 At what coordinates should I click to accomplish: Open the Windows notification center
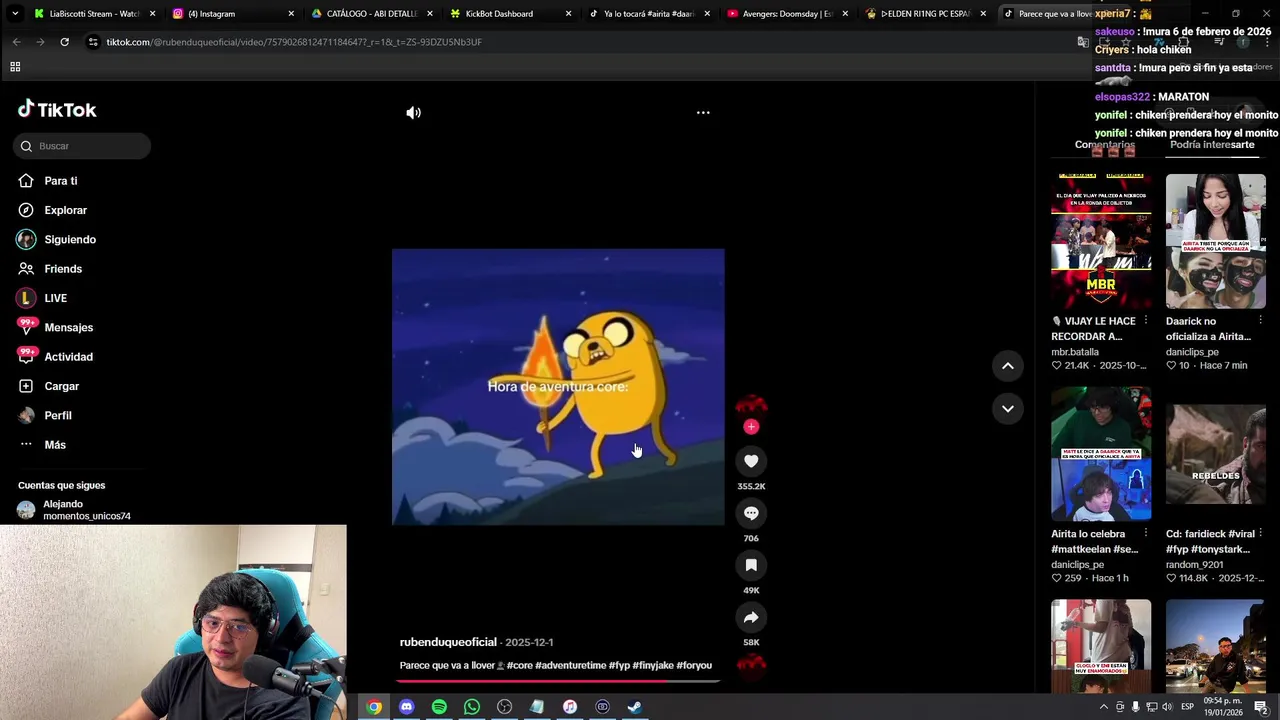click(x=1261, y=707)
